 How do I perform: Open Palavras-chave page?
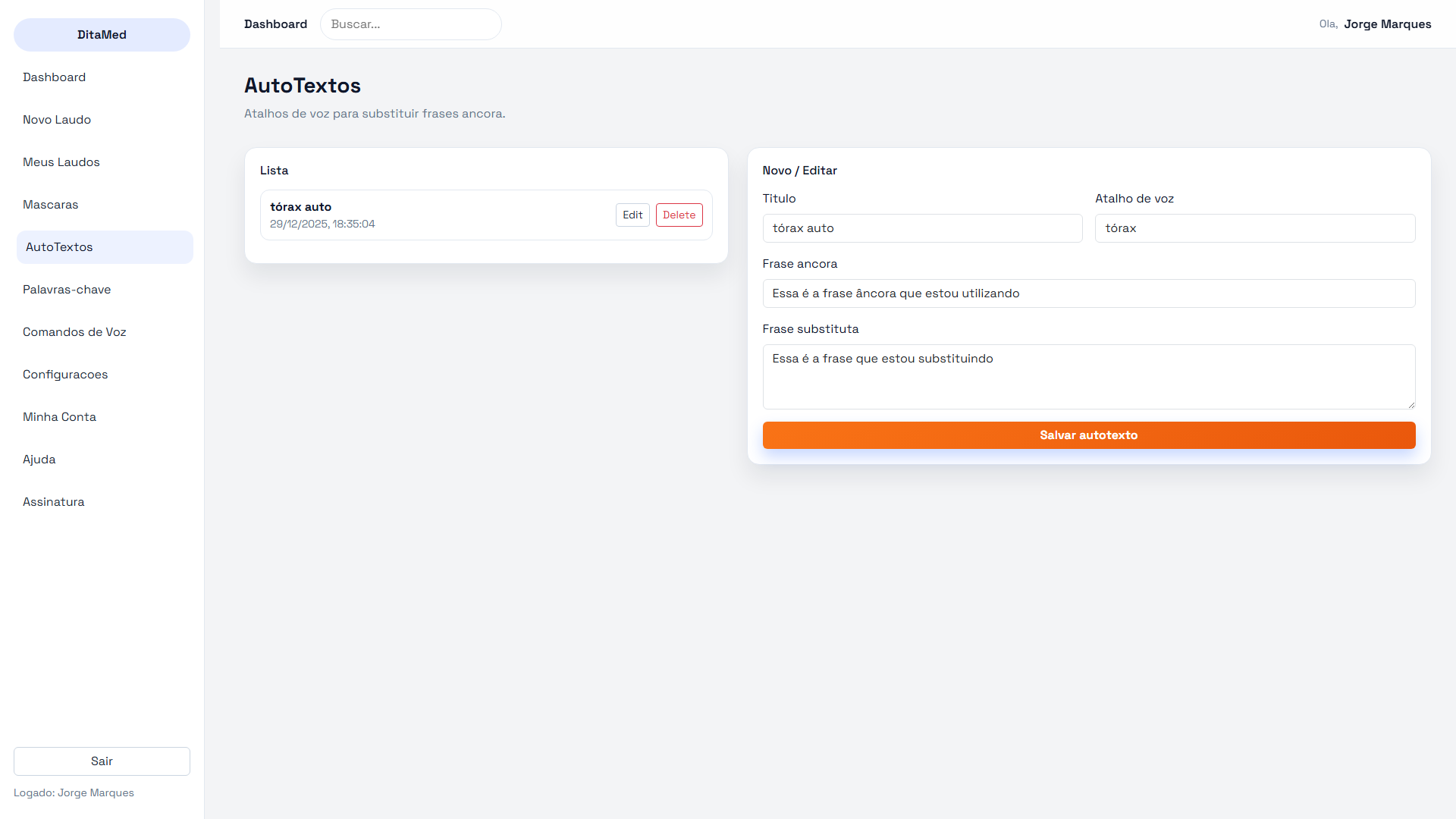coord(67,290)
